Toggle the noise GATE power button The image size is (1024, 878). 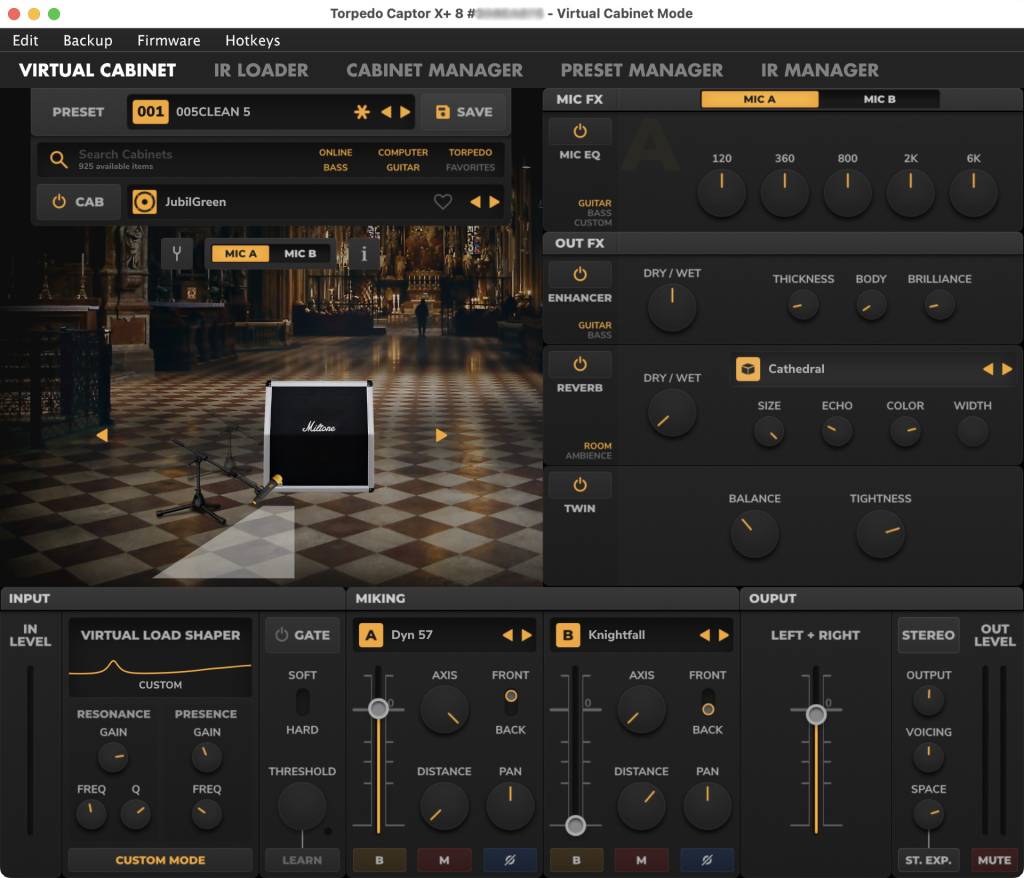pyautogui.click(x=302, y=635)
